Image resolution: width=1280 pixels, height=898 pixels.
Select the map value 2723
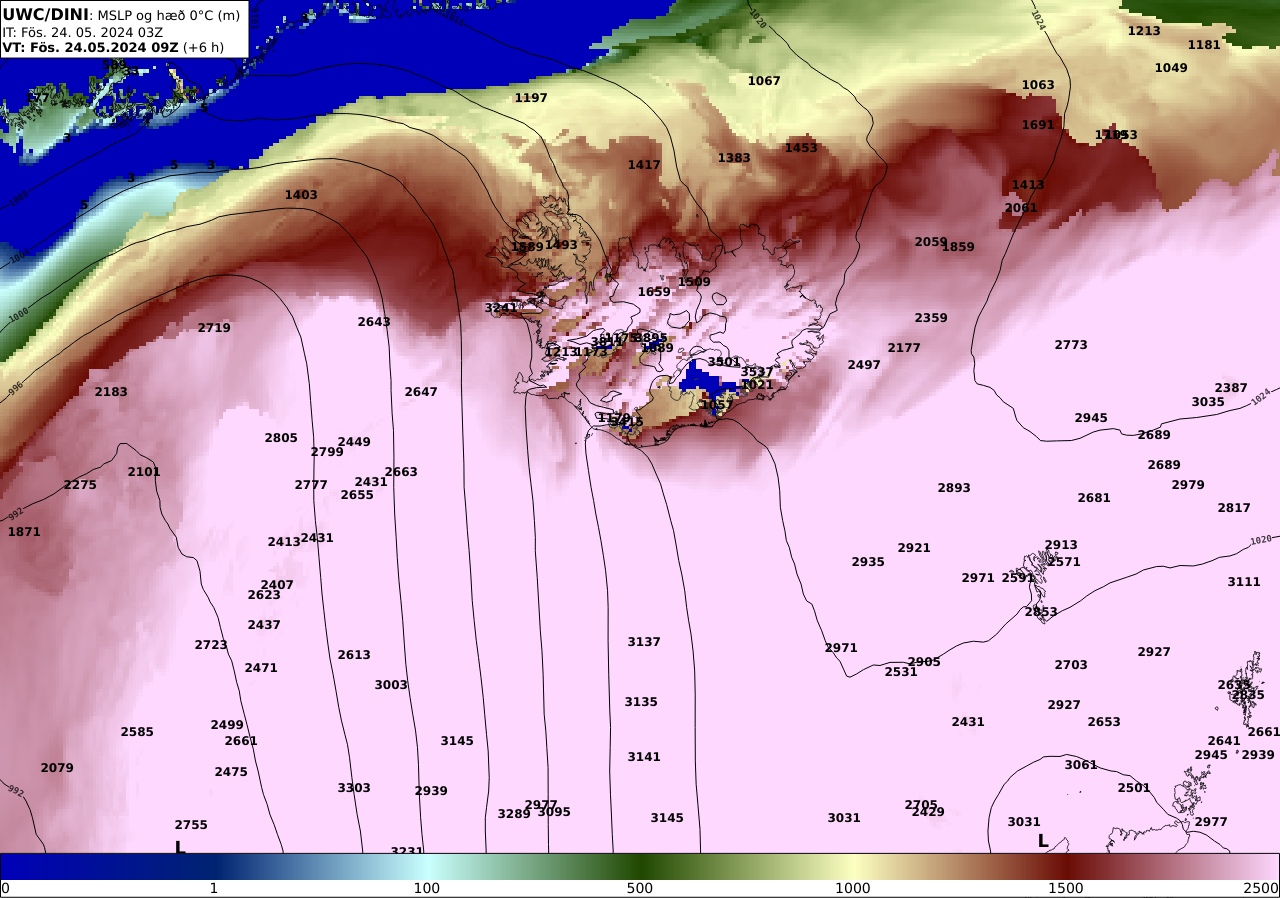tap(211, 645)
